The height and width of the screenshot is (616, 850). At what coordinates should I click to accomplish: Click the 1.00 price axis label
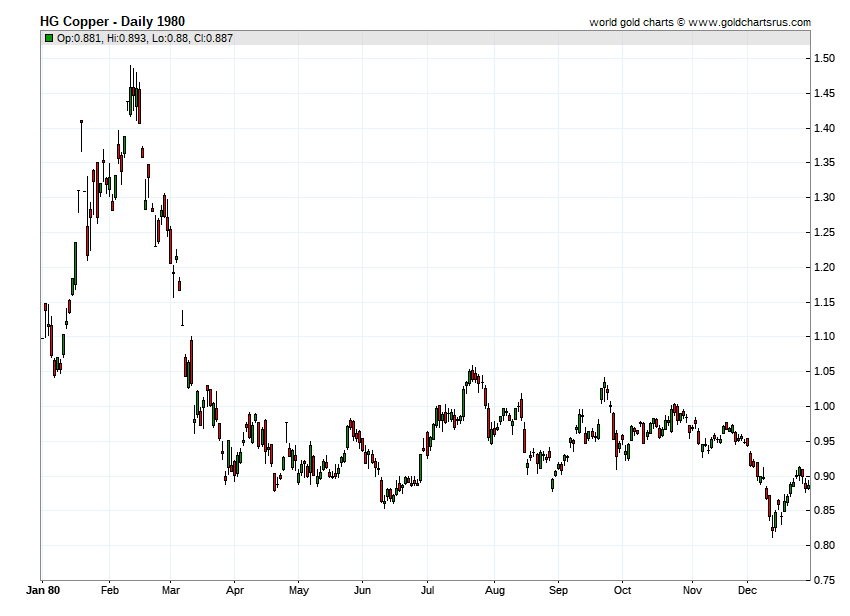824,406
